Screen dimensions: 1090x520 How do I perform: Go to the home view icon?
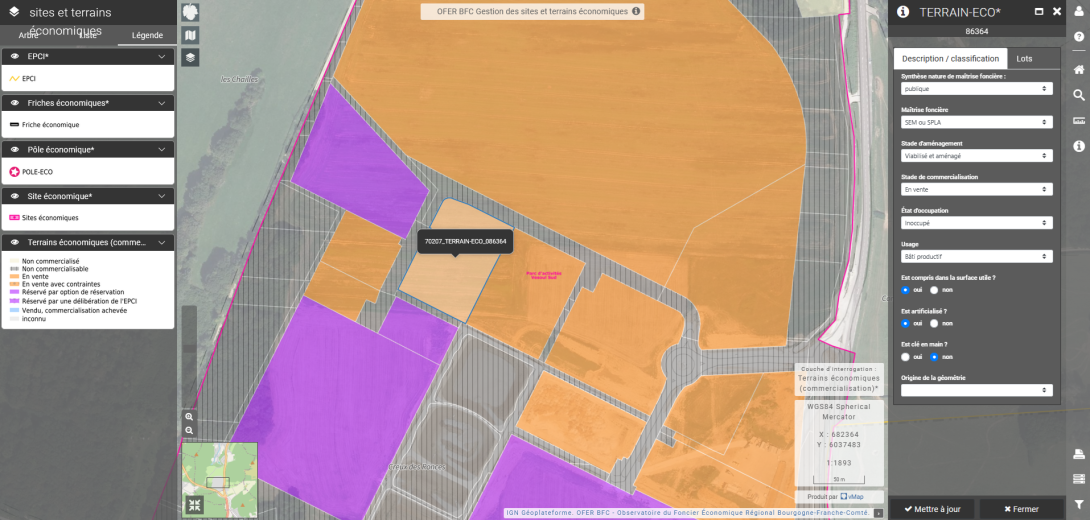tap(1079, 70)
